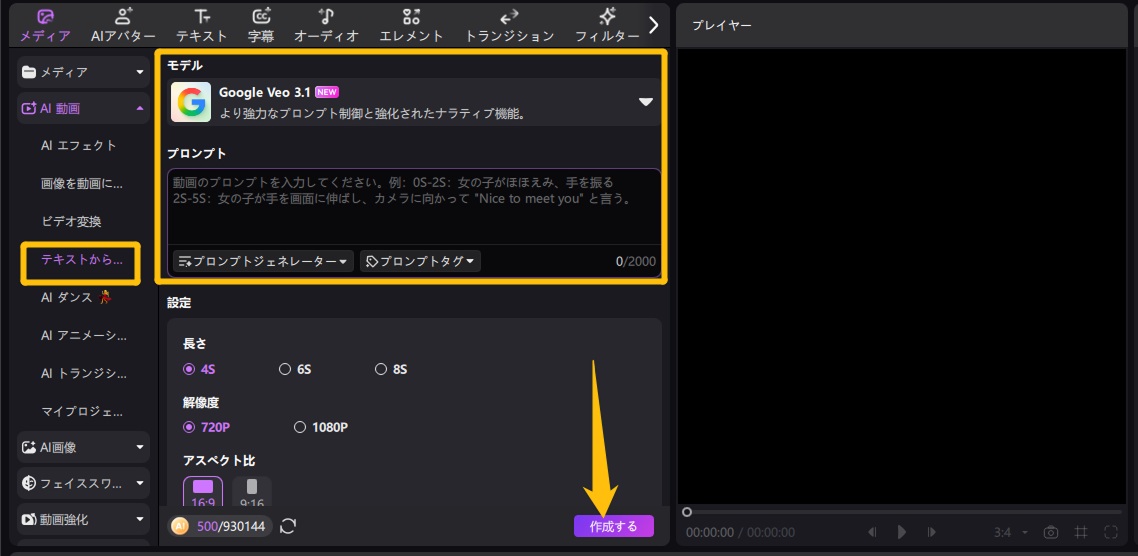Select 4S video length

click(x=200, y=369)
